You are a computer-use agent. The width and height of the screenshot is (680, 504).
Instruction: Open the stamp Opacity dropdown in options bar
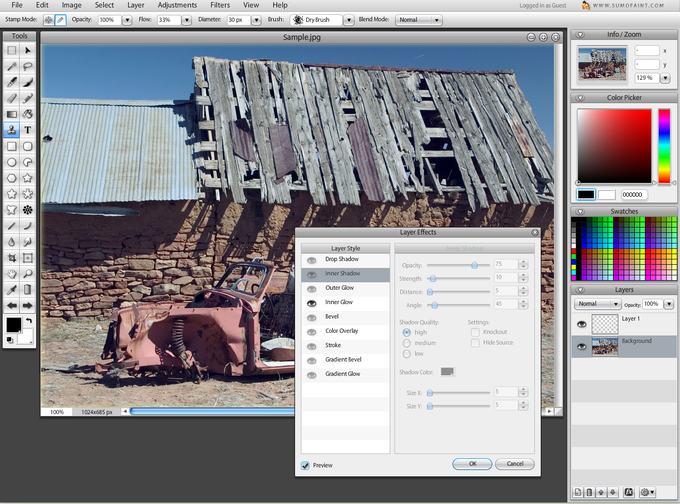click(127, 20)
